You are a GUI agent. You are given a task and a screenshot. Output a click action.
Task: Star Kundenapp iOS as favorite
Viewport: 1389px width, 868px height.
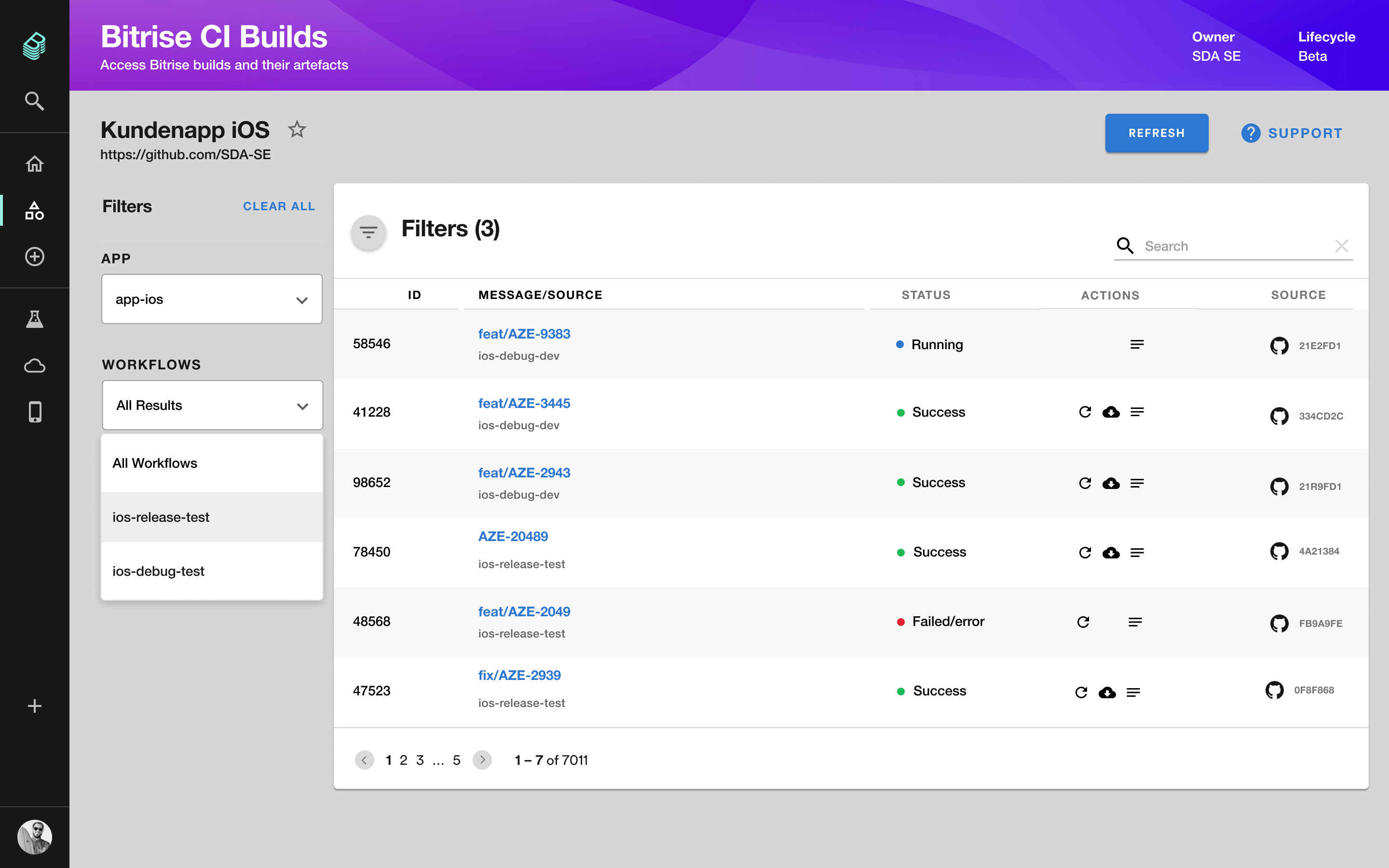click(x=297, y=130)
